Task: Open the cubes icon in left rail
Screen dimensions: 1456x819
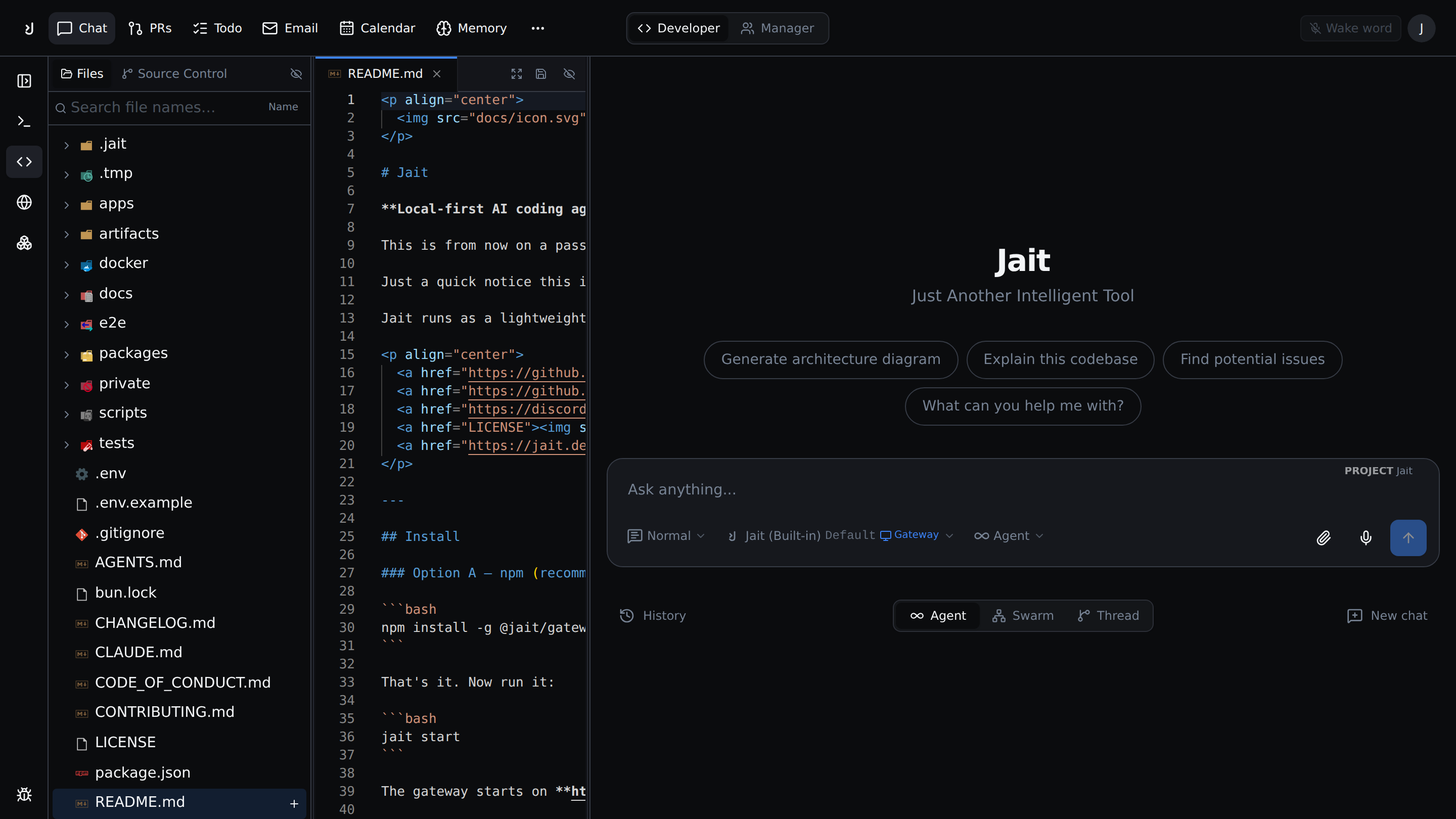Action: coord(24,243)
